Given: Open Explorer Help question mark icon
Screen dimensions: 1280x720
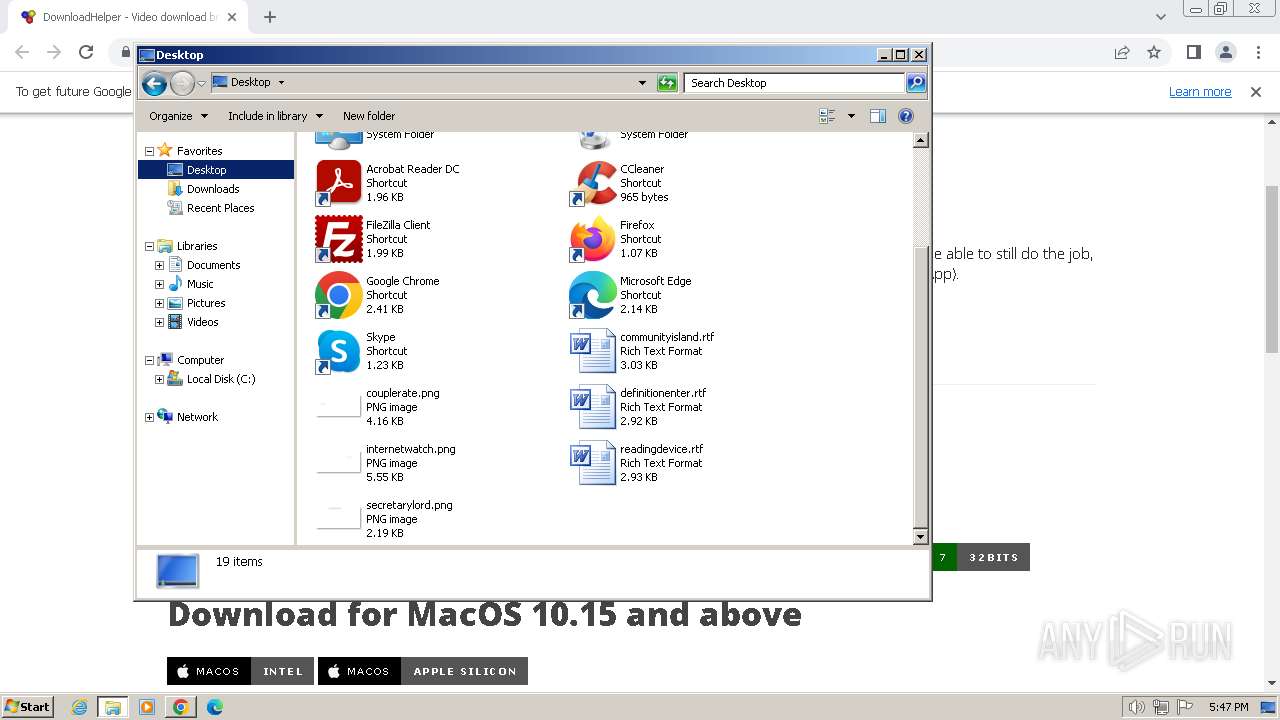Looking at the screenshot, I should tap(906, 116).
